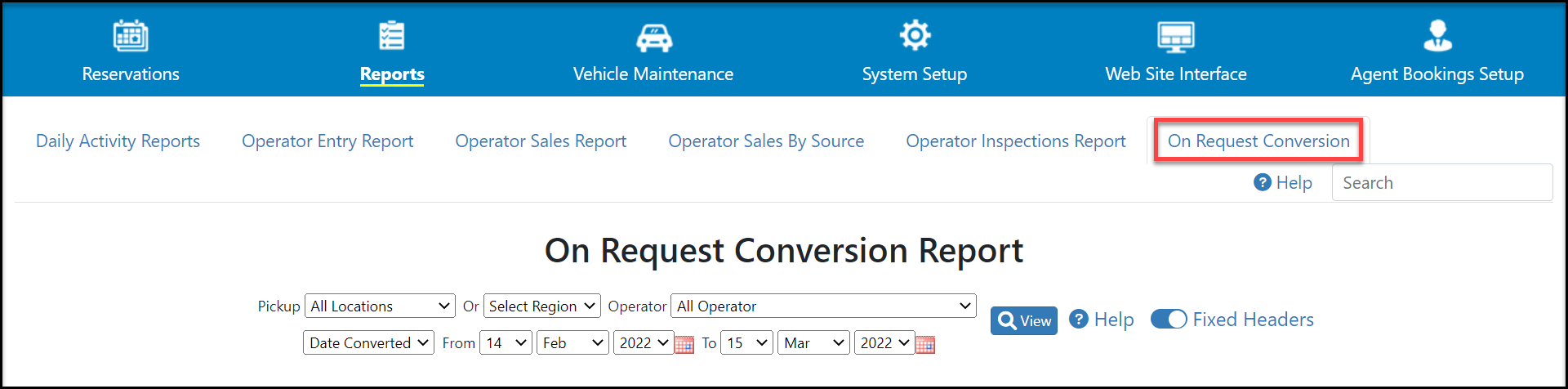Open Vehicle Maintenance car icon
Screen dimensions: 1568x389
(654, 38)
